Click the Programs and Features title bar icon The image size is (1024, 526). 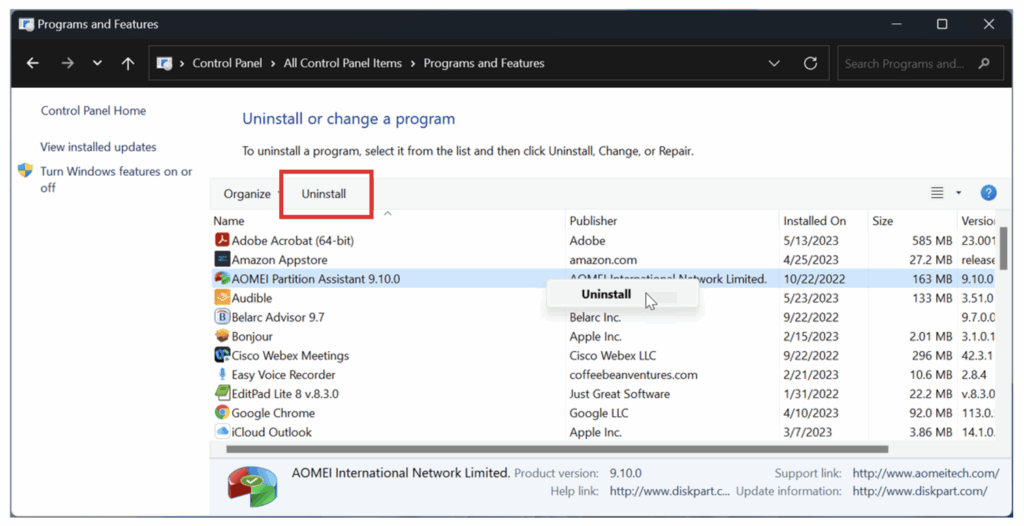pyautogui.click(x=26, y=24)
